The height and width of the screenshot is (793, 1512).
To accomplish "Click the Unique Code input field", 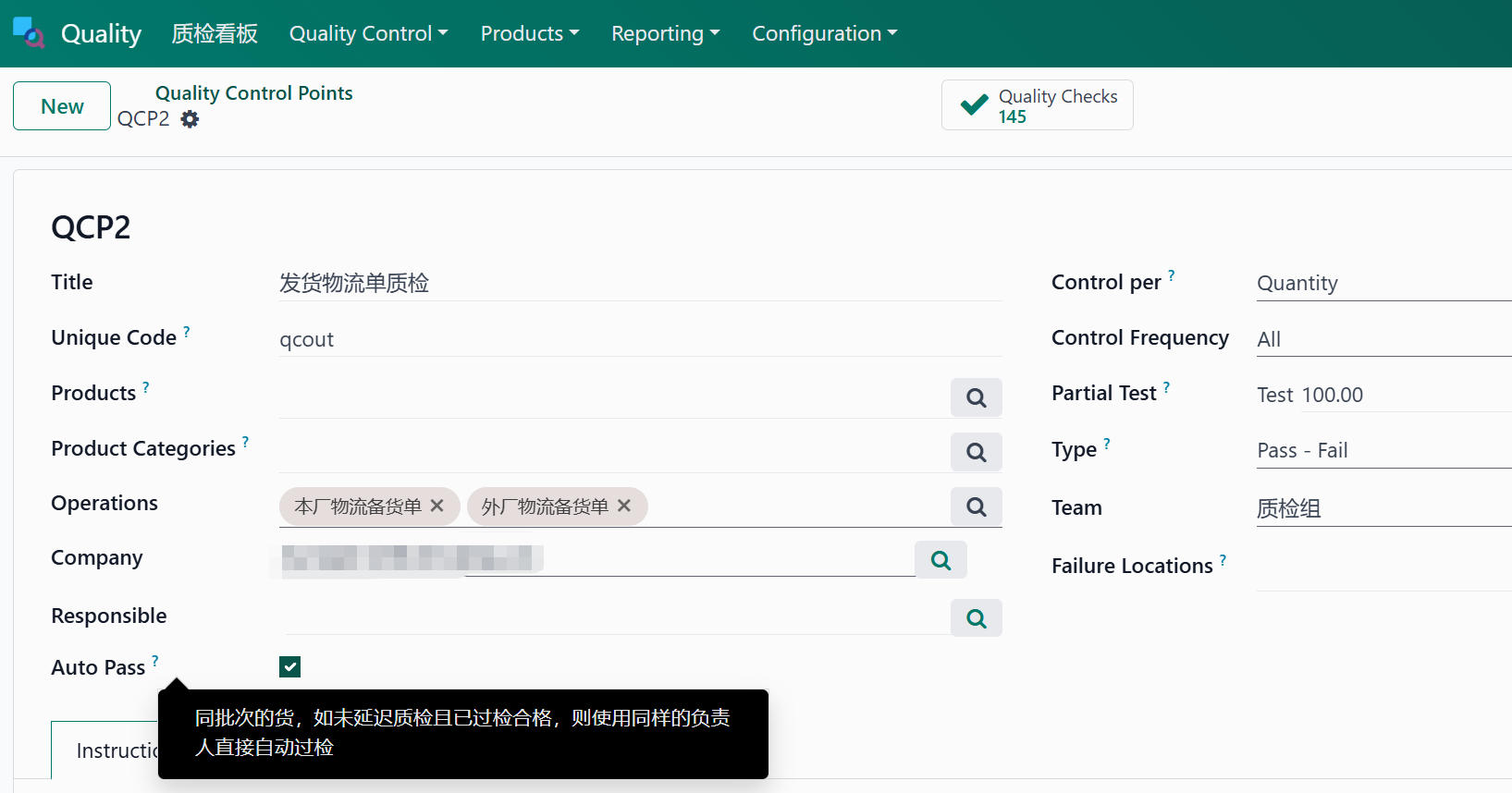I will [x=638, y=339].
